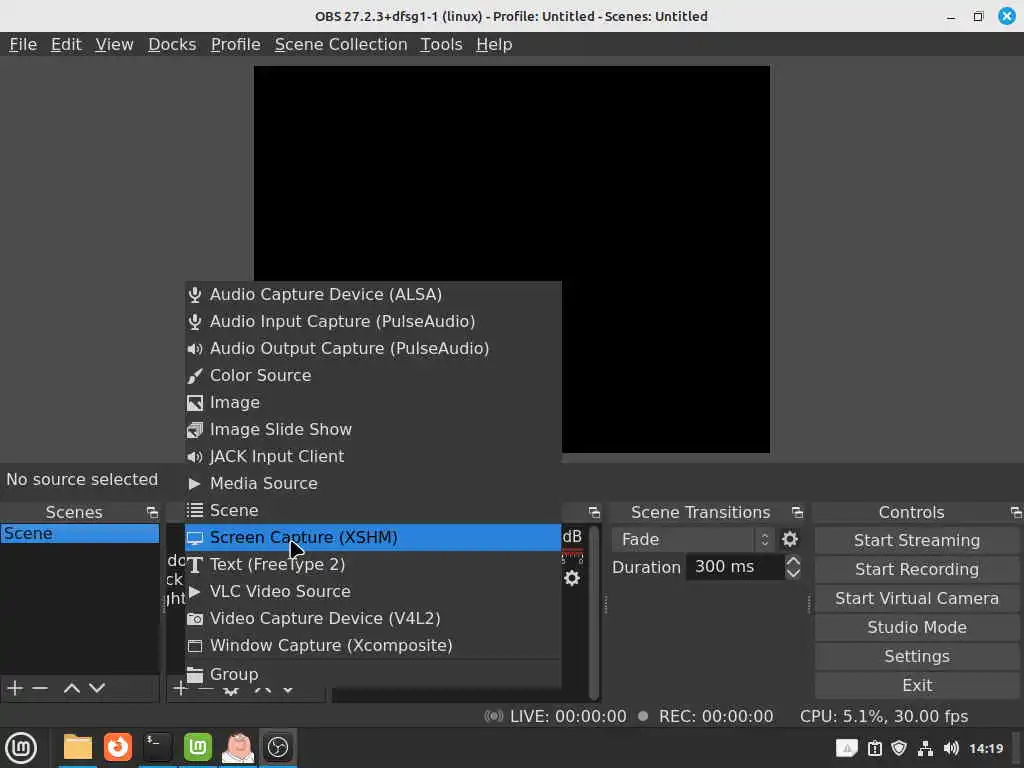Choose JACK Input Client

[373, 456]
